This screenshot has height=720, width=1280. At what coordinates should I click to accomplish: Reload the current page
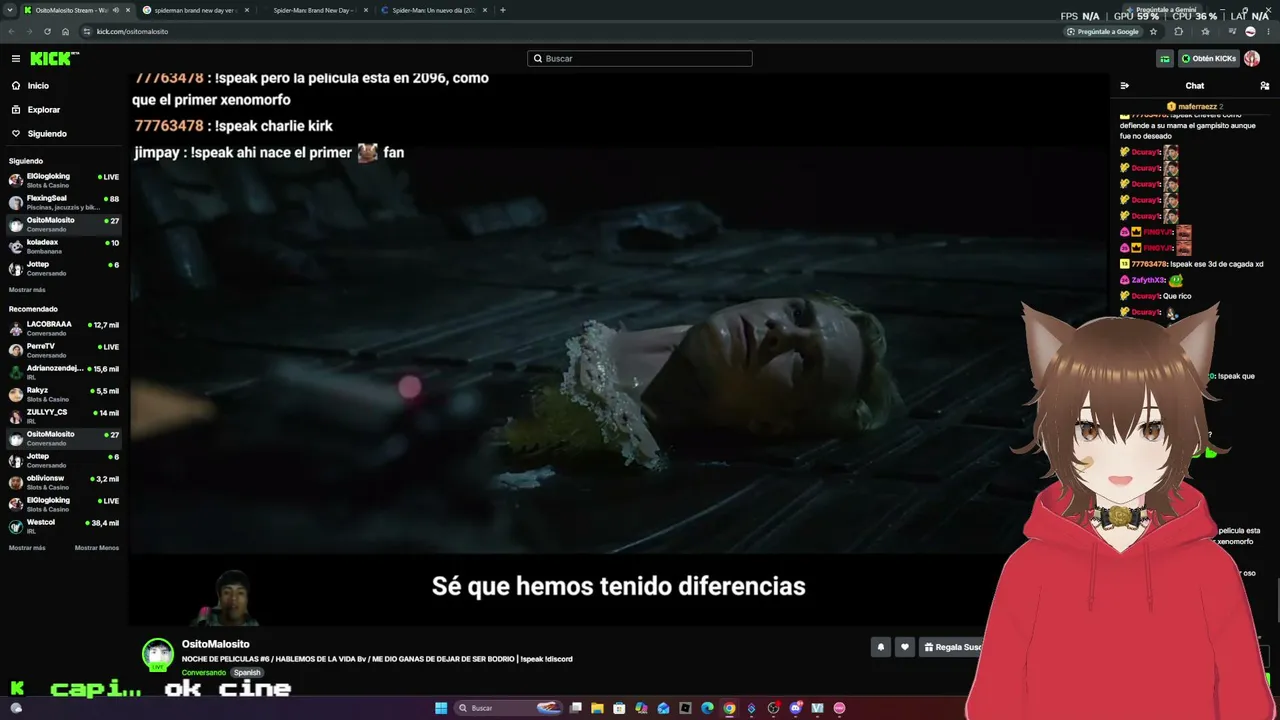tap(47, 31)
